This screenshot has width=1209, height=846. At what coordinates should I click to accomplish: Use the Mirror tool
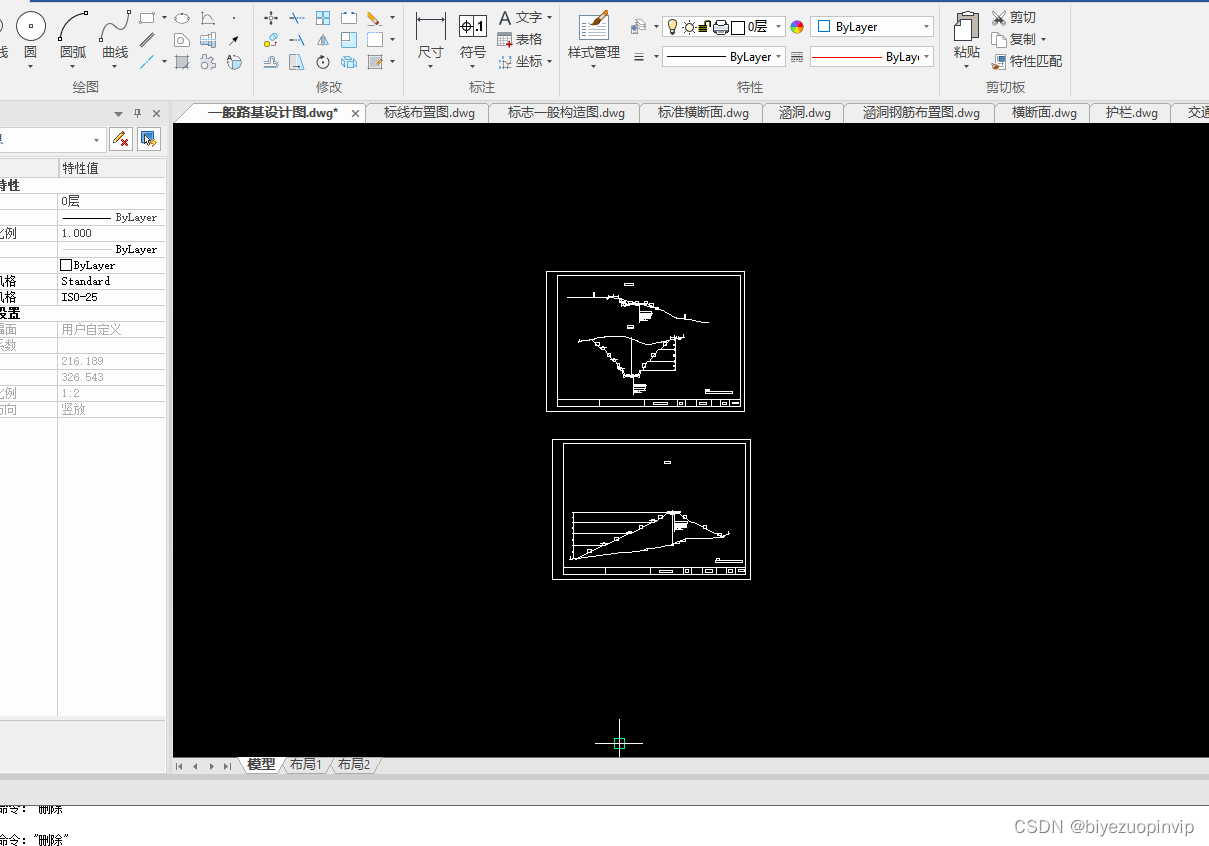pos(323,40)
